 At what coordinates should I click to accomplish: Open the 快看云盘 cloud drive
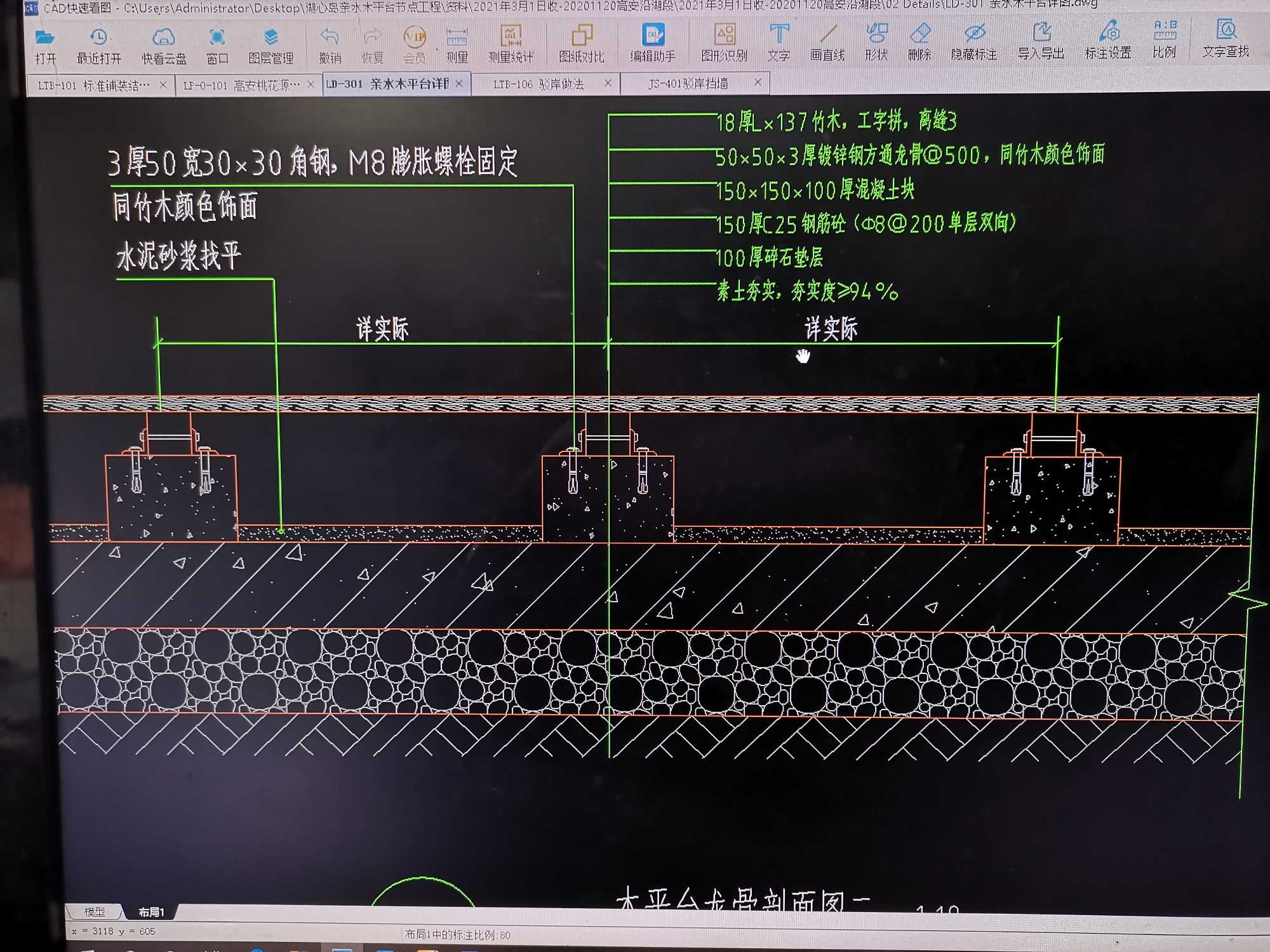click(x=164, y=46)
